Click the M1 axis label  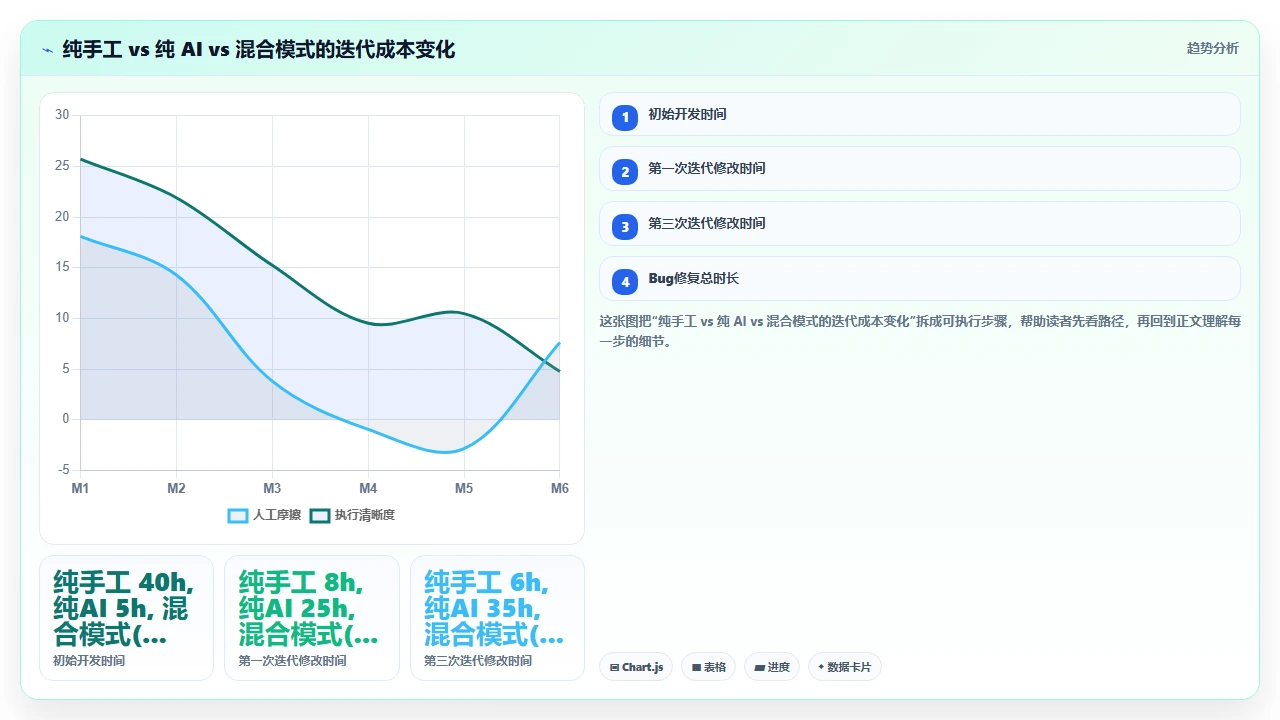(x=80, y=489)
